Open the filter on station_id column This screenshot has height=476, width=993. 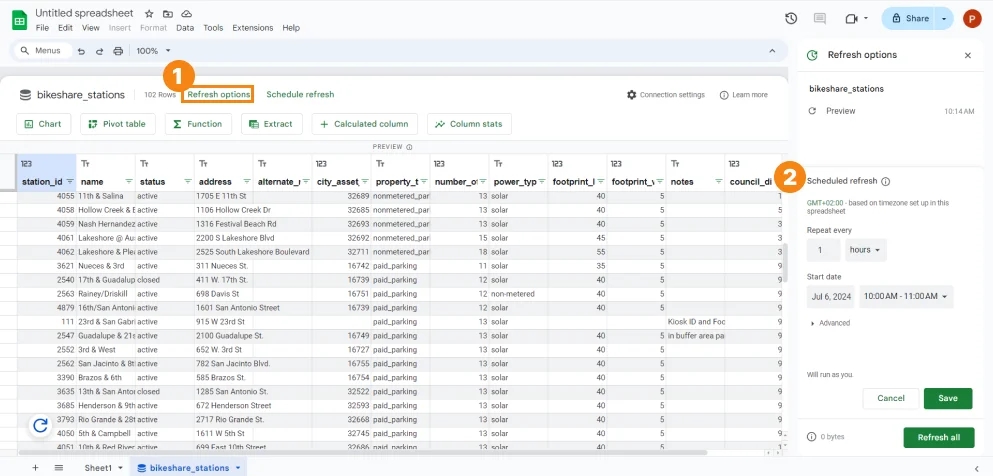tap(70, 182)
